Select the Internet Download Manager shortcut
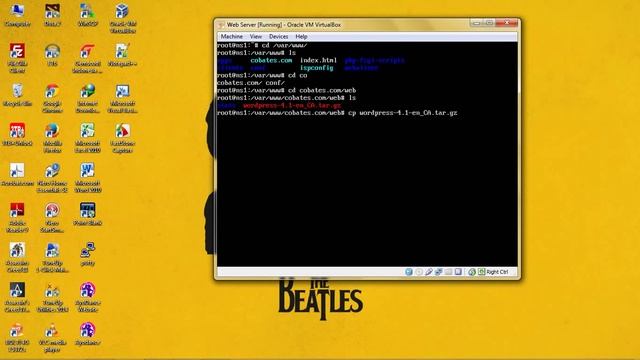This screenshot has height=360, width=640. (x=87, y=98)
